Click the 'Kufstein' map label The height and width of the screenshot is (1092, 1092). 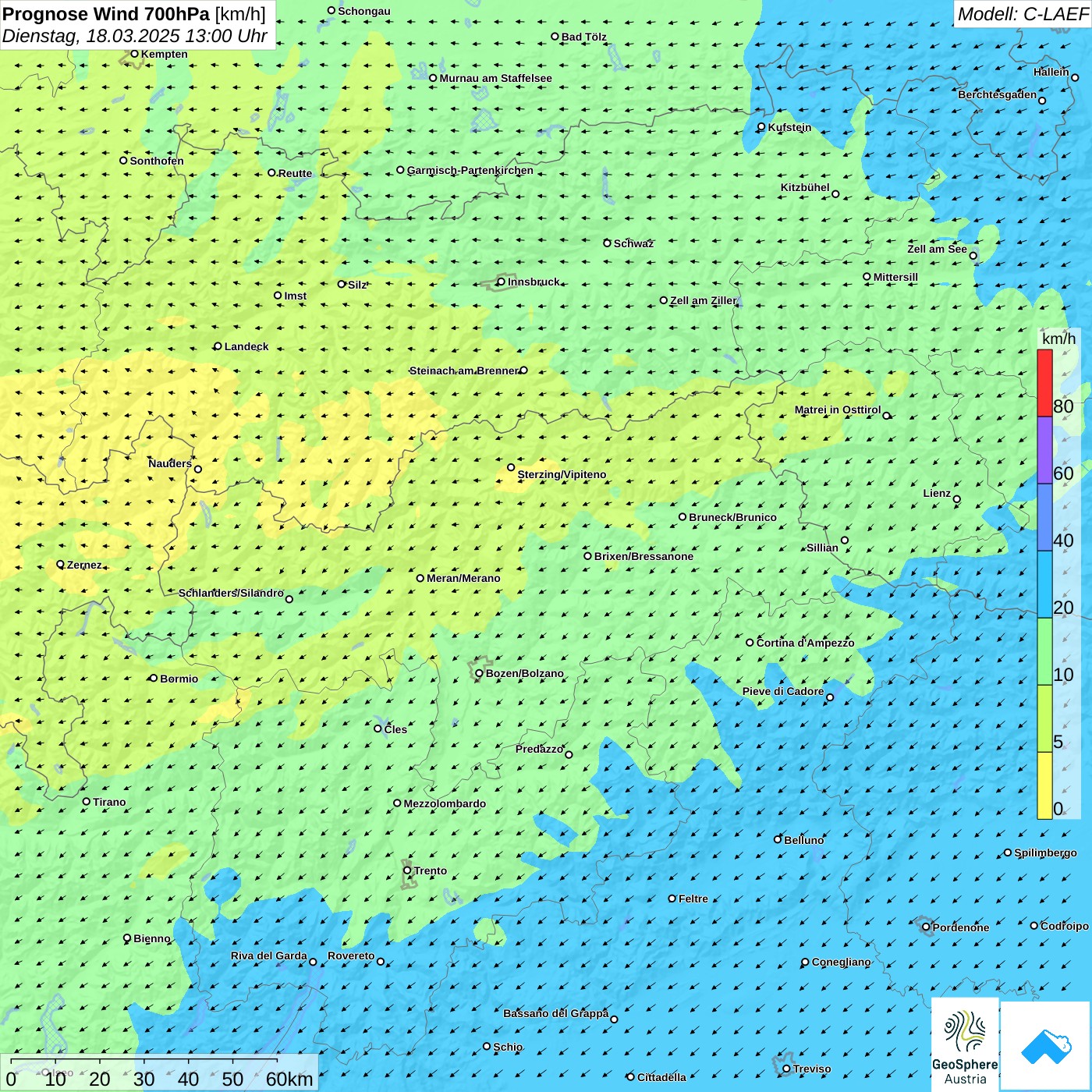click(789, 127)
